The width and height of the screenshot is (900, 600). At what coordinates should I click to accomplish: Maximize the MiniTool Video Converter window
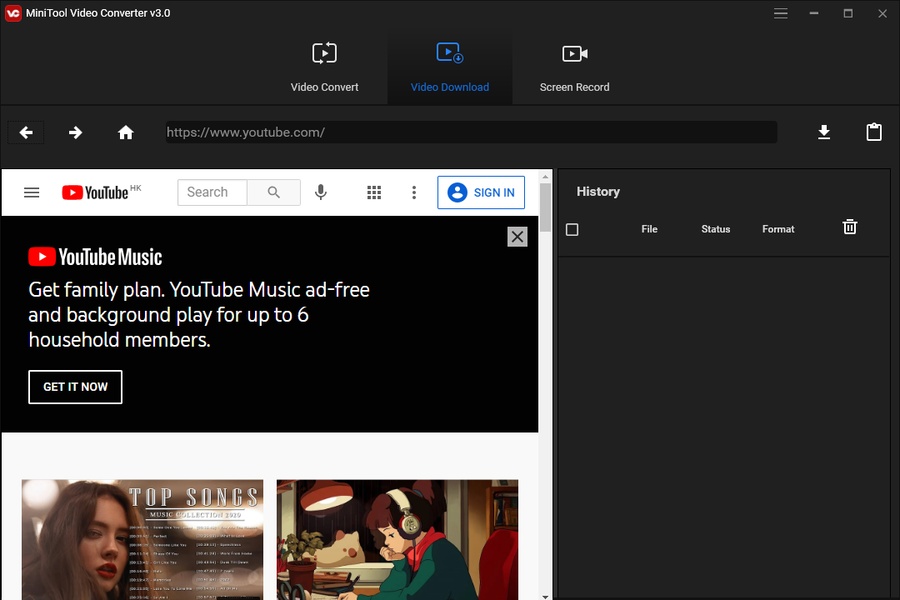coord(848,13)
